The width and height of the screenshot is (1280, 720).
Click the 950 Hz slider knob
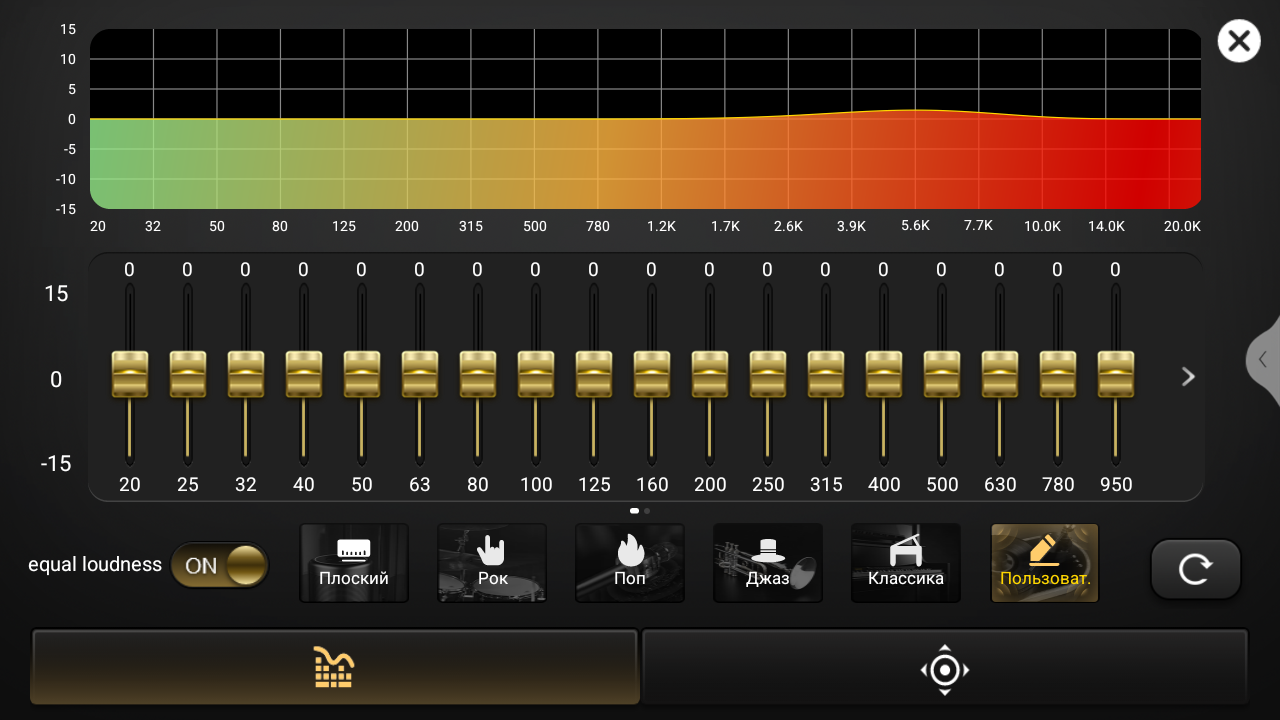(1116, 374)
